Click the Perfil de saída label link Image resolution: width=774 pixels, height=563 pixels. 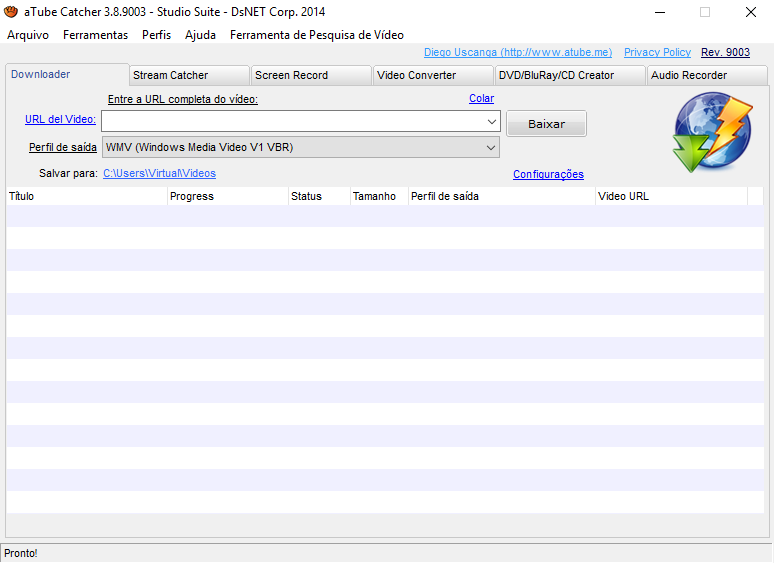[x=63, y=148]
